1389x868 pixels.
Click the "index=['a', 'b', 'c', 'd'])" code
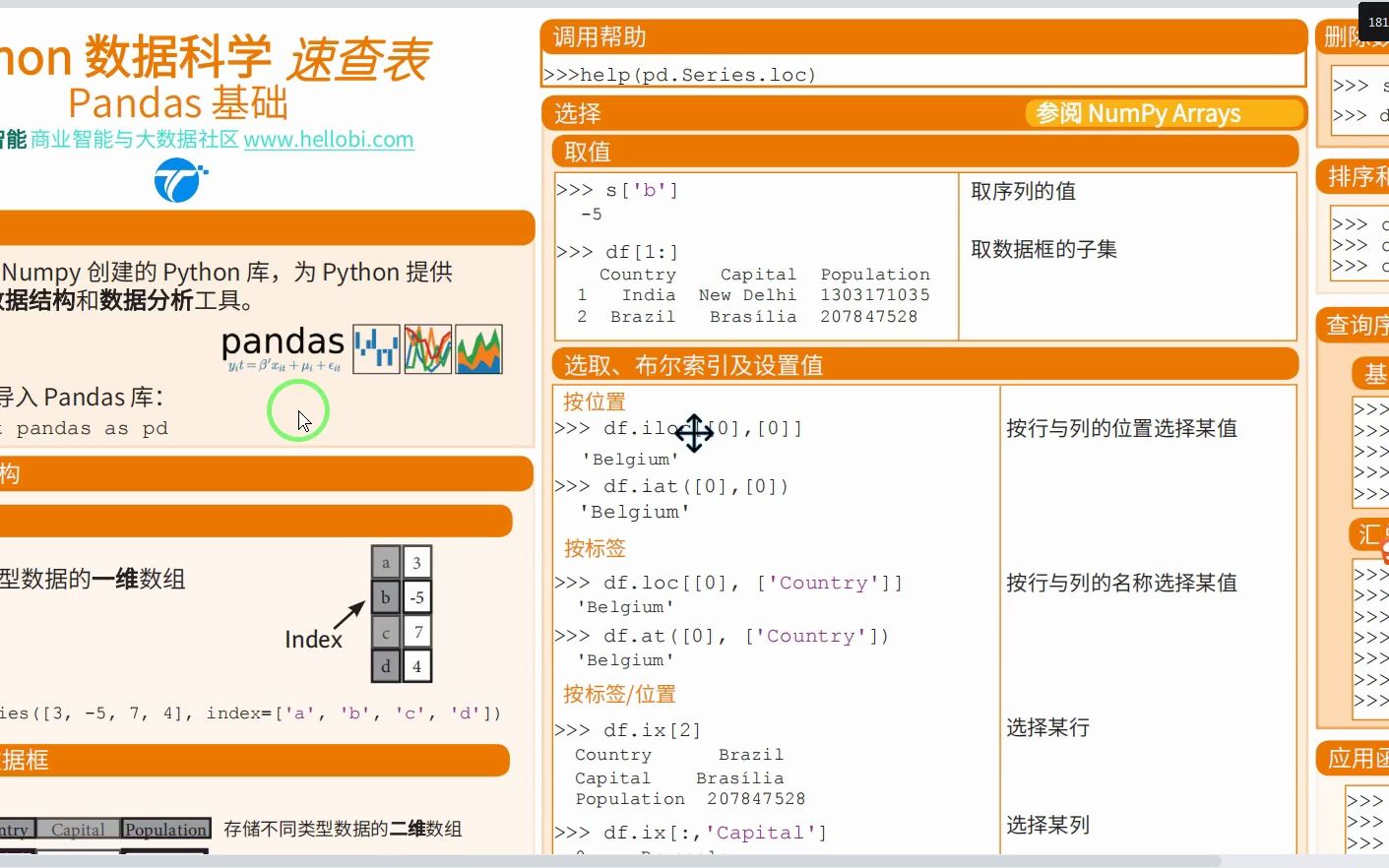[353, 713]
